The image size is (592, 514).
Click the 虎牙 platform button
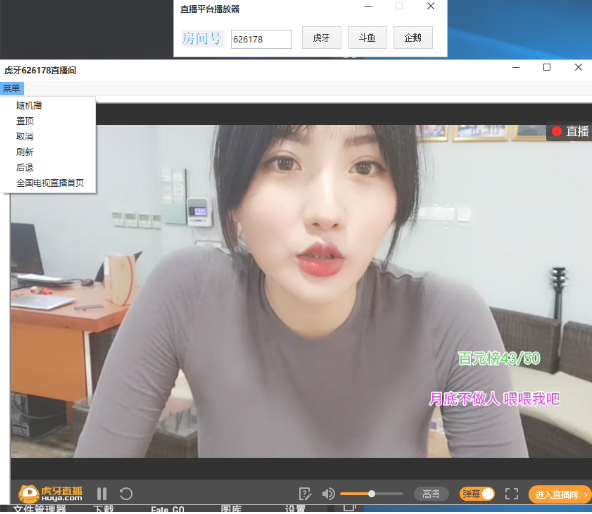tap(322, 37)
